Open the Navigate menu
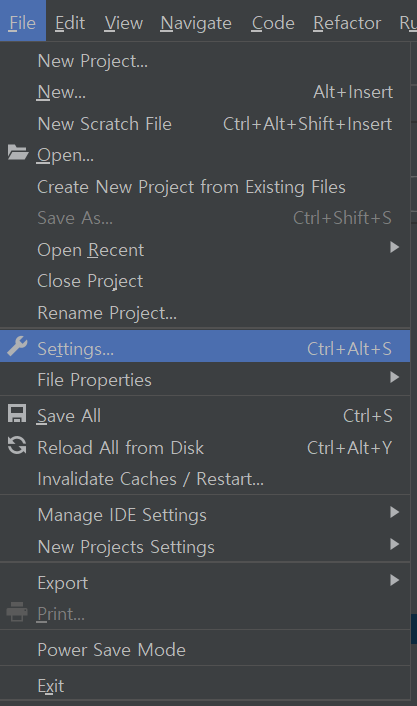This screenshot has height=706, width=417. [196, 23]
